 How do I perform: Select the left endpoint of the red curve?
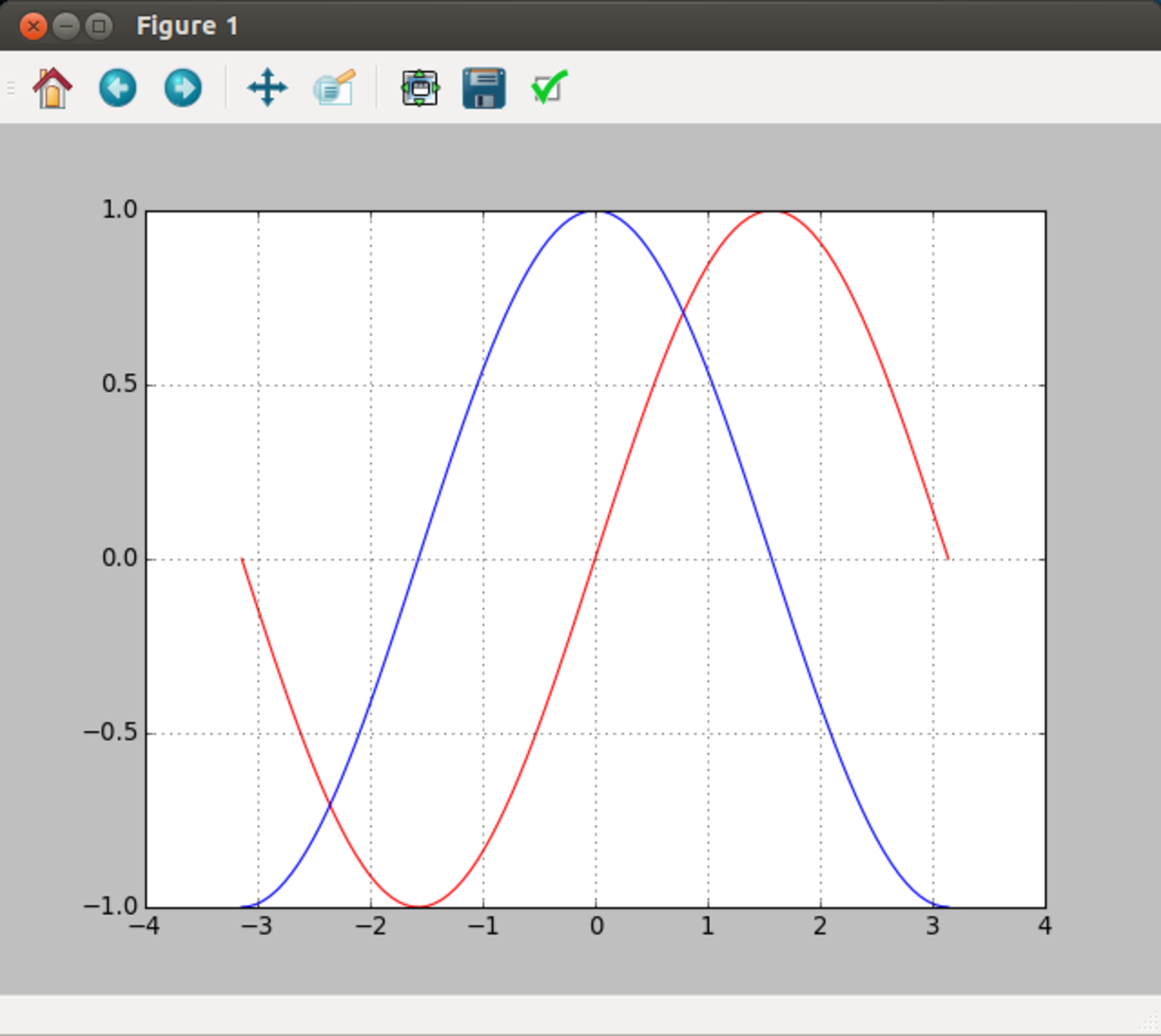[242, 559]
